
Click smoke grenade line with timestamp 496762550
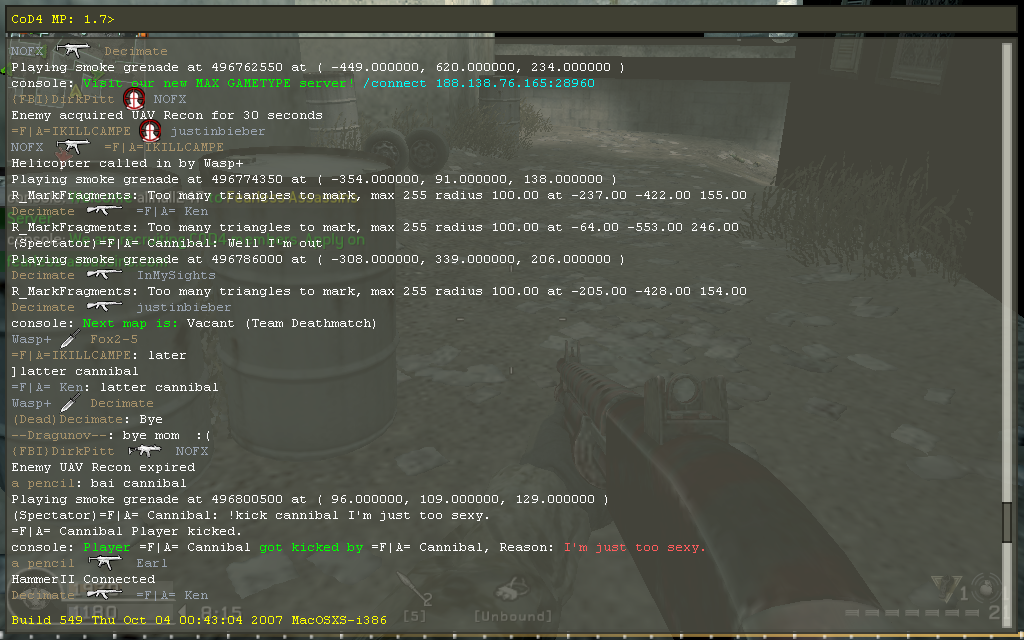pos(317,67)
